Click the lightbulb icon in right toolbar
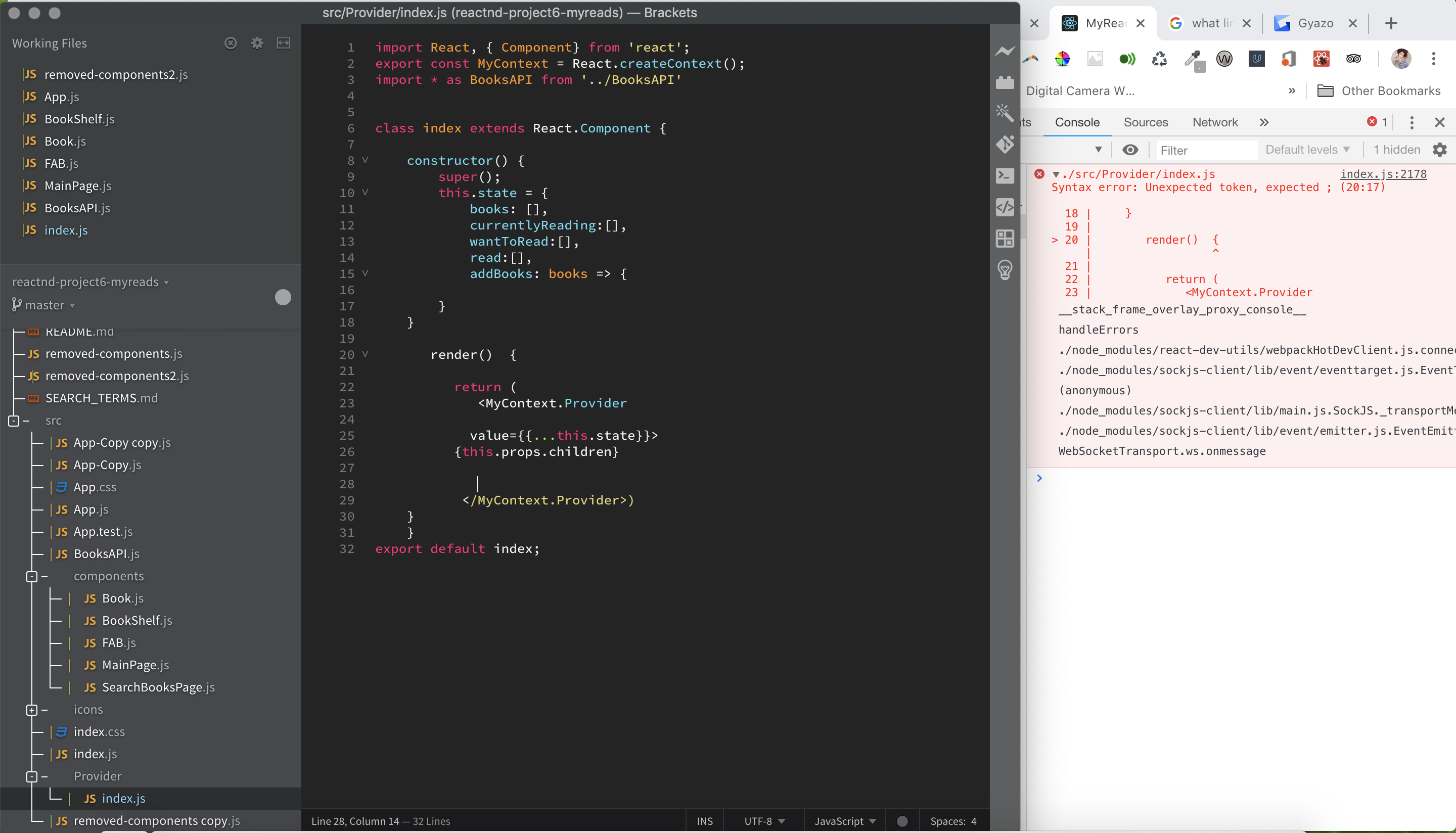The image size is (1456, 833). tap(1005, 269)
